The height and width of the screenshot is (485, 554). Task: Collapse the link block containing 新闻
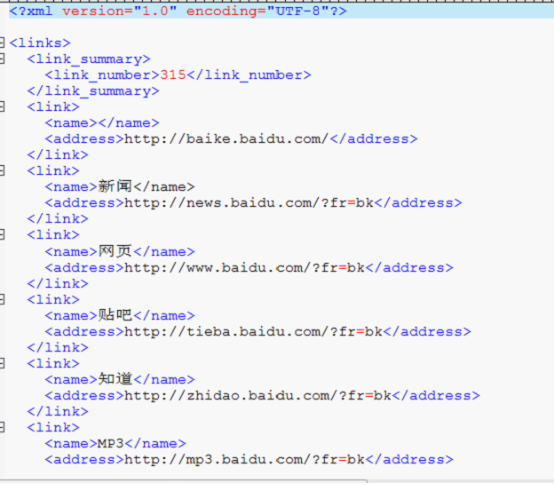point(2,171)
